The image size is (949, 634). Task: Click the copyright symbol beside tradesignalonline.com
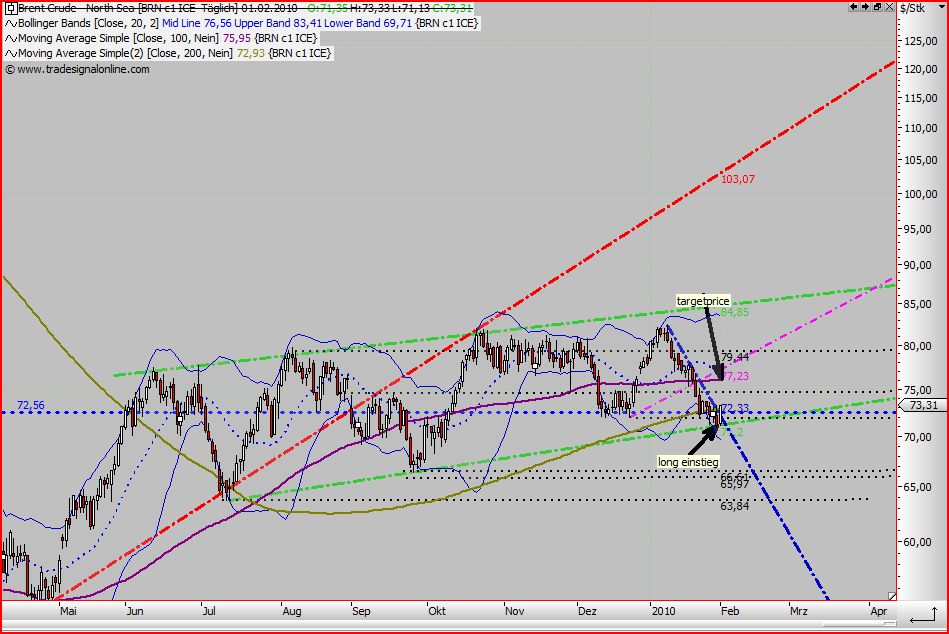click(9, 68)
